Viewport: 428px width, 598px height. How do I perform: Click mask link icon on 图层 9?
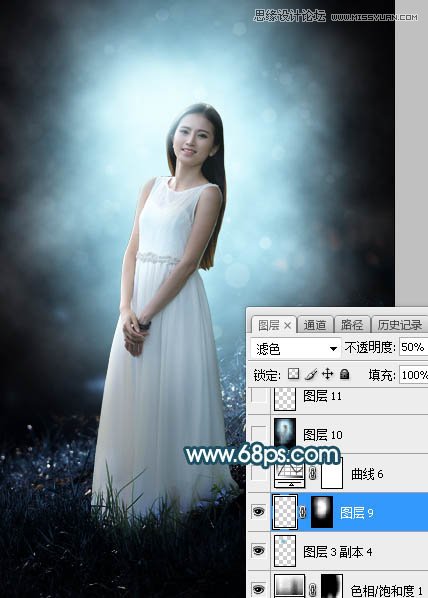(x=303, y=513)
